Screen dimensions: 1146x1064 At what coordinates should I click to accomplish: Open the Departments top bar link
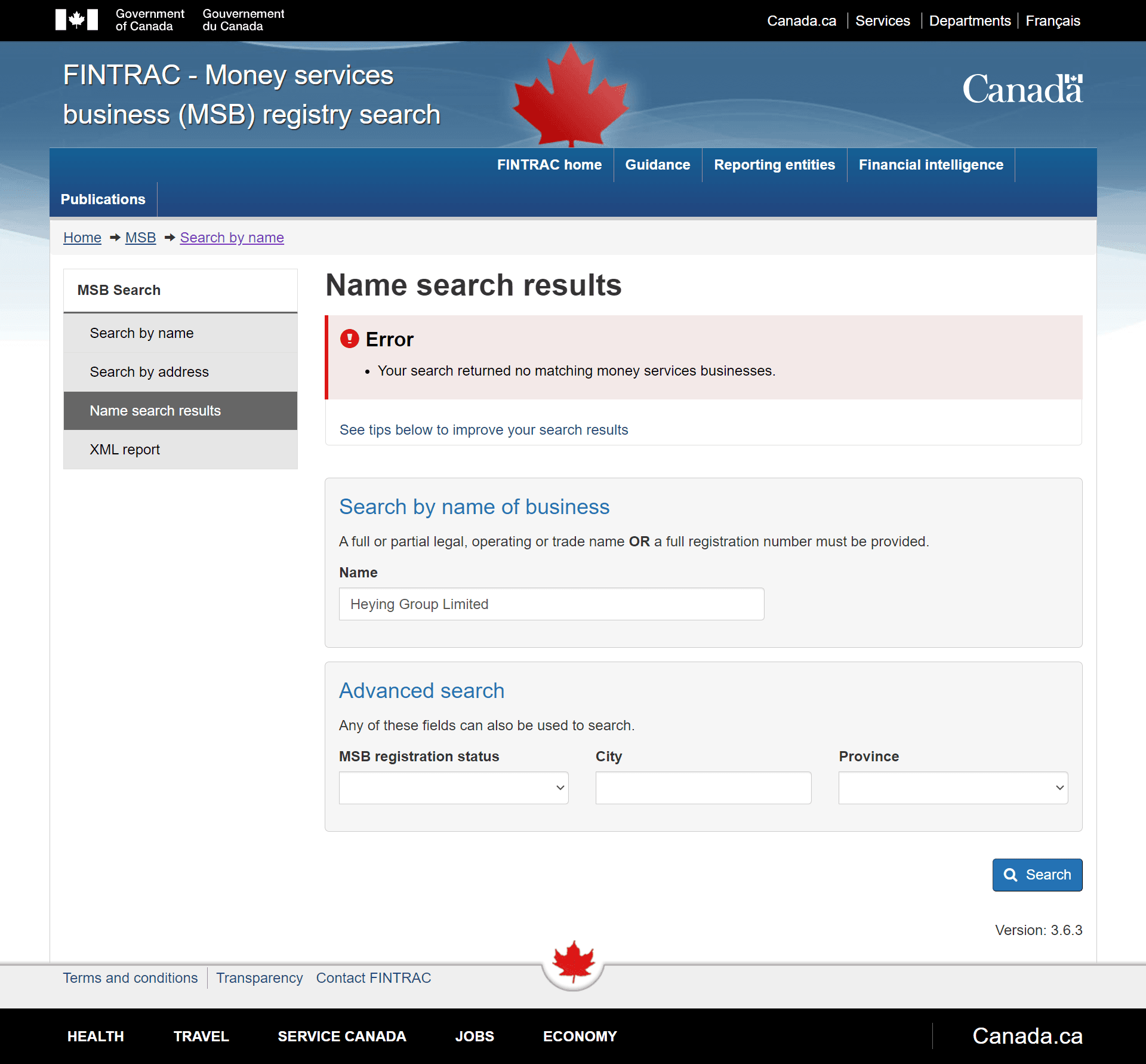(x=969, y=21)
